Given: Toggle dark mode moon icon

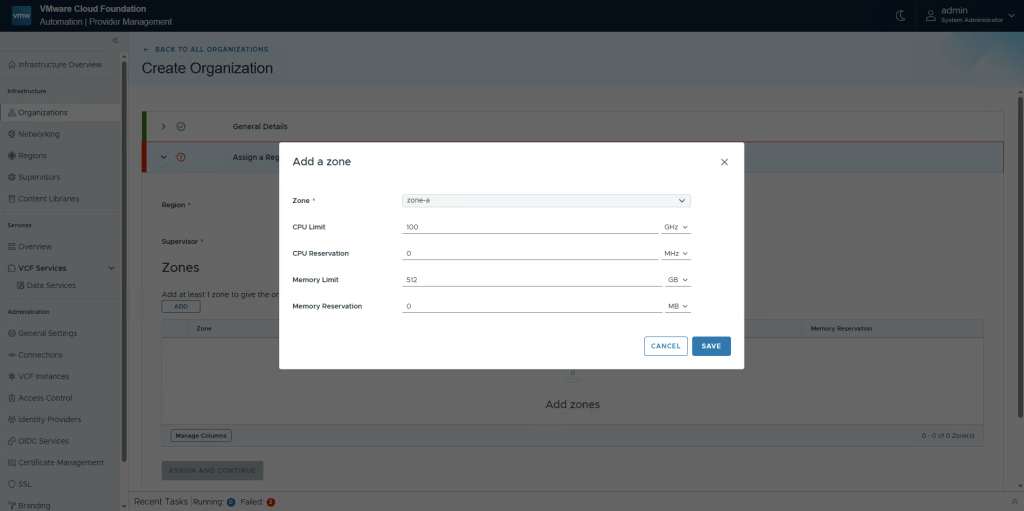Looking at the screenshot, I should coord(900,15).
